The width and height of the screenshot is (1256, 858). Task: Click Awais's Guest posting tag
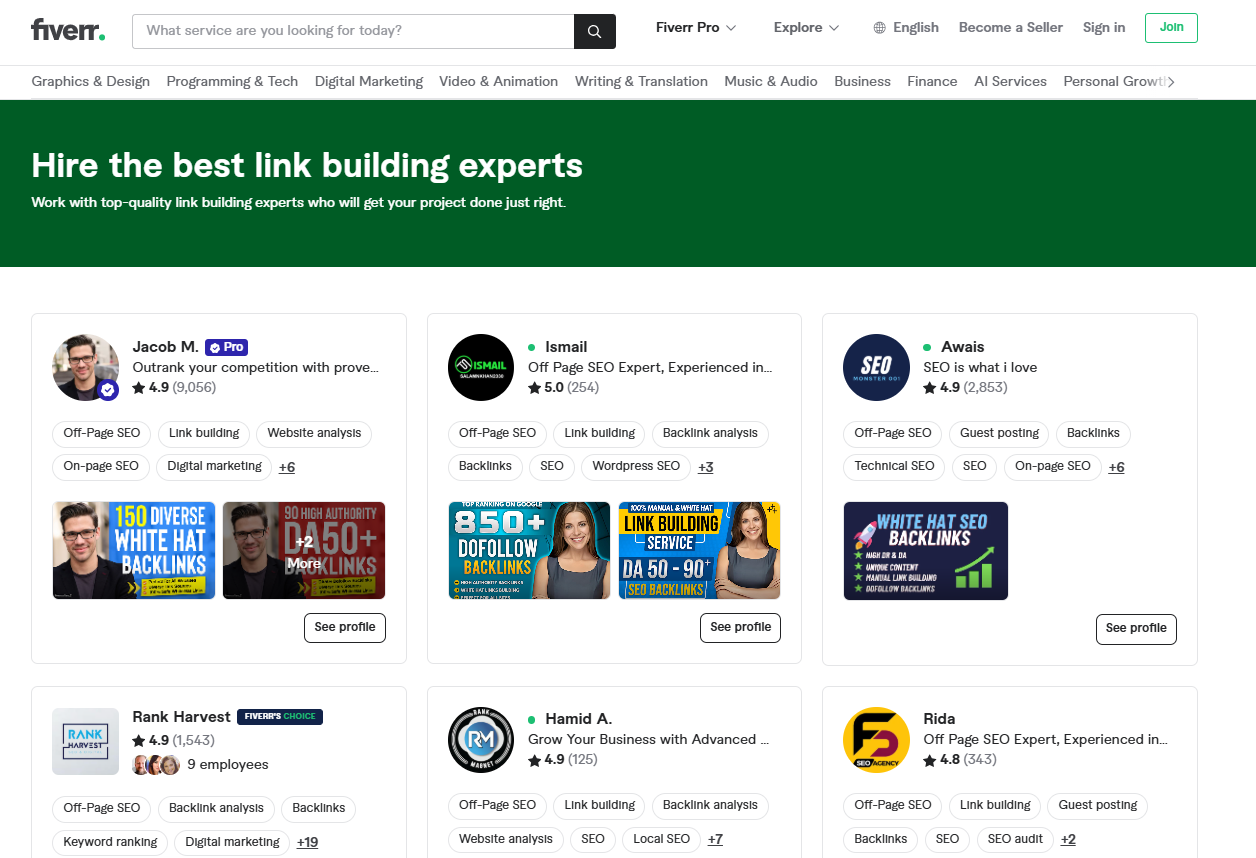pos(999,434)
